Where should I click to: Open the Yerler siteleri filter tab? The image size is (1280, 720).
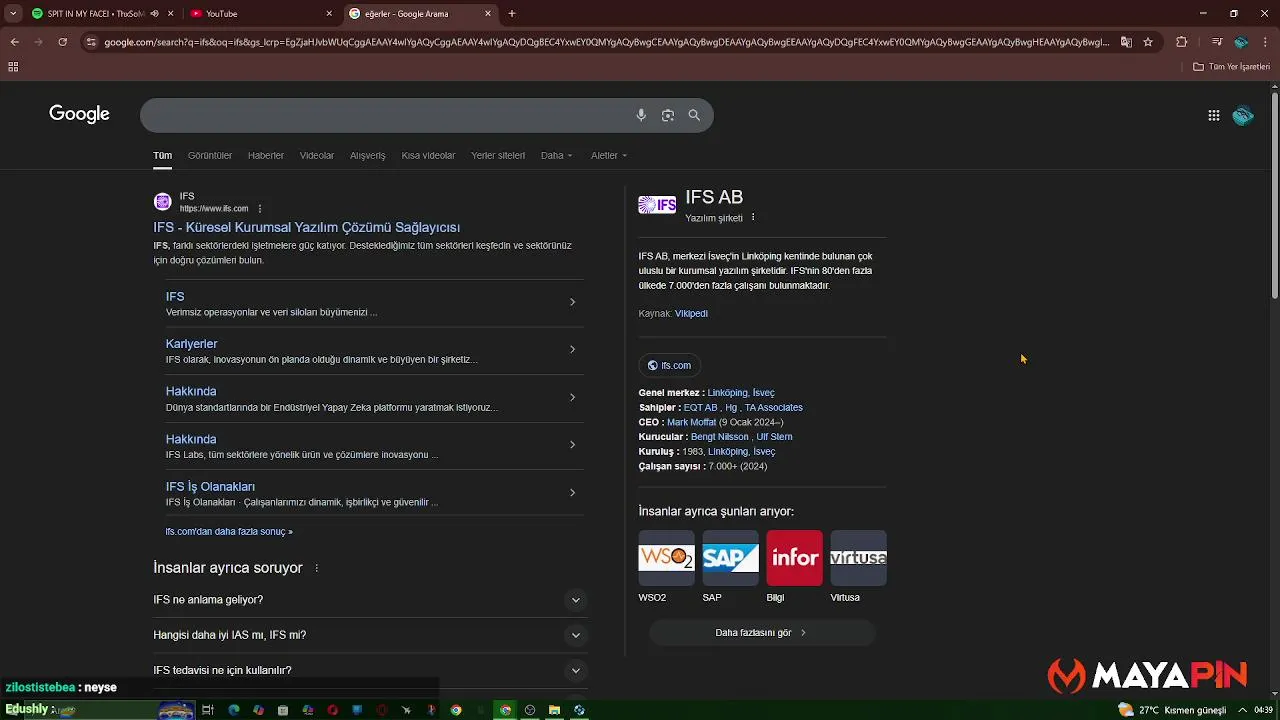(x=498, y=155)
